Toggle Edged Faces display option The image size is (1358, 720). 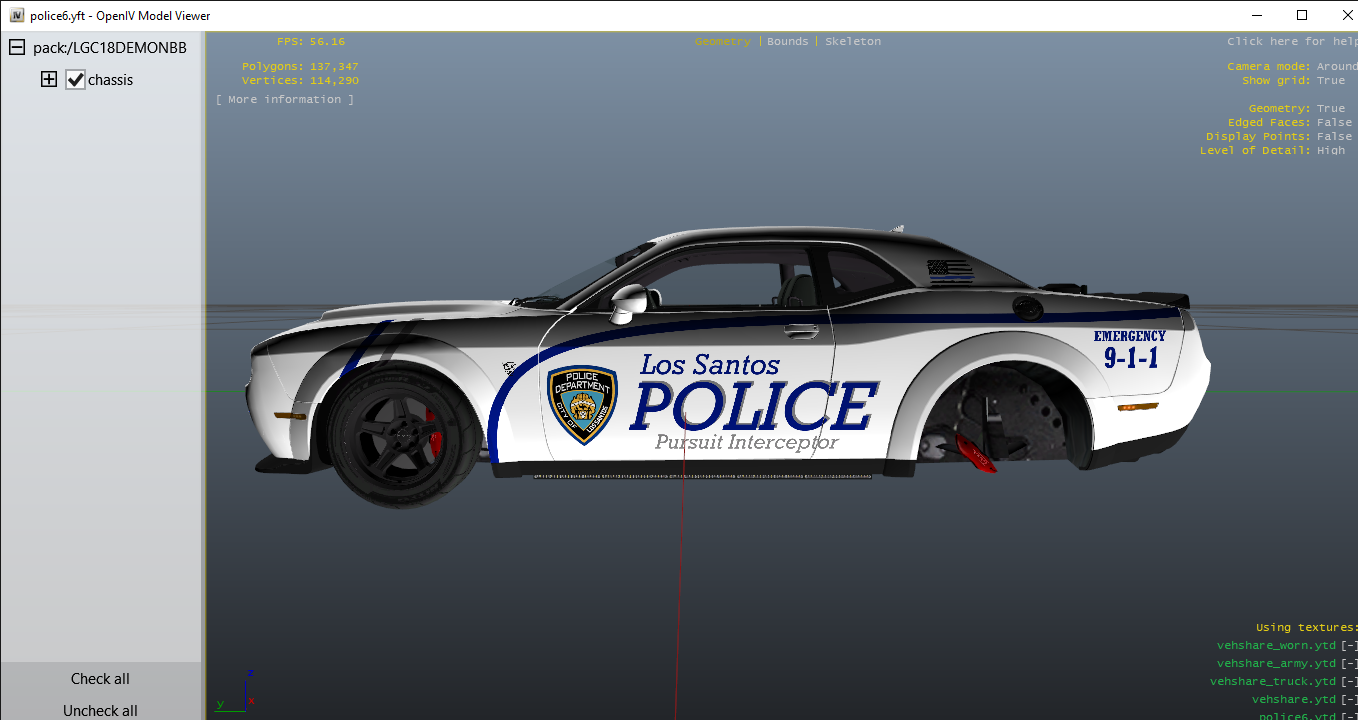[1334, 123]
